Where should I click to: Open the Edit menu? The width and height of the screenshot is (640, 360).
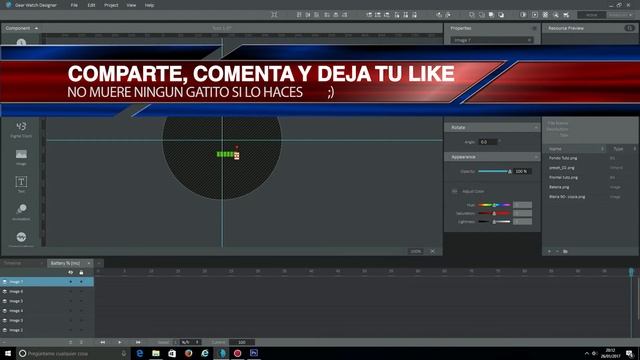(91, 5)
